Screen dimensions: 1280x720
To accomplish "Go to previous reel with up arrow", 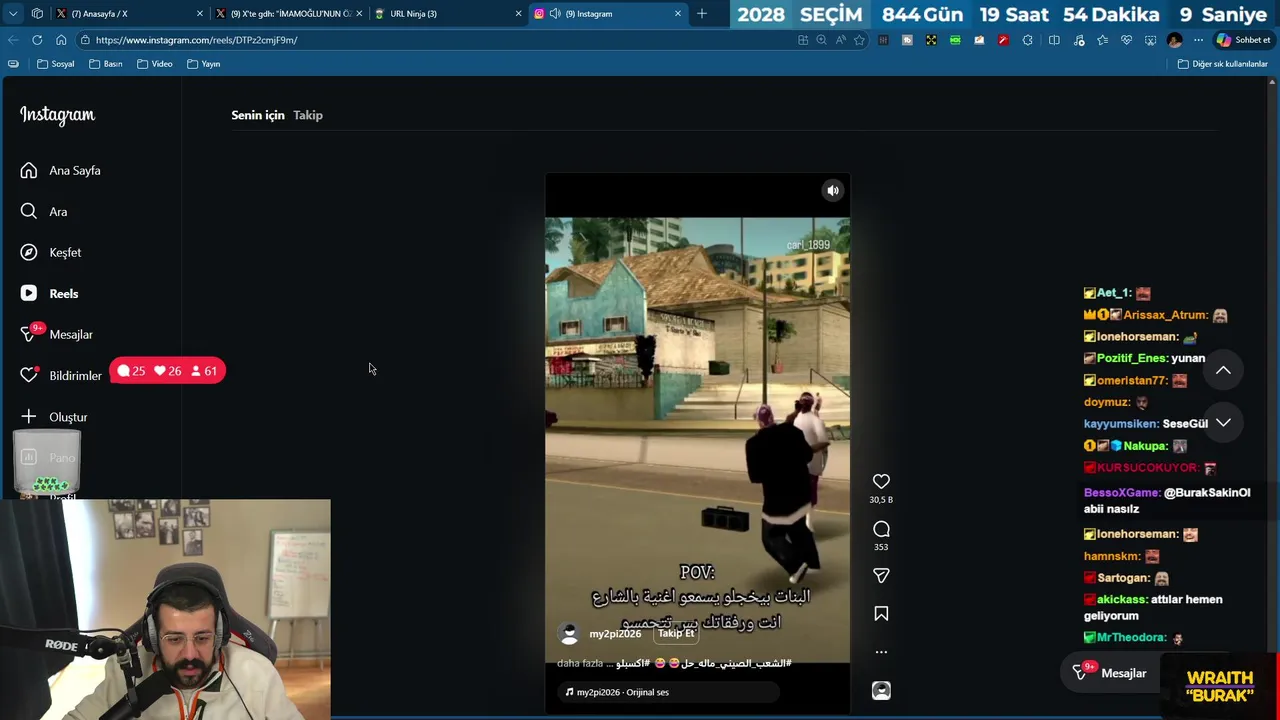I will tap(1223, 370).
